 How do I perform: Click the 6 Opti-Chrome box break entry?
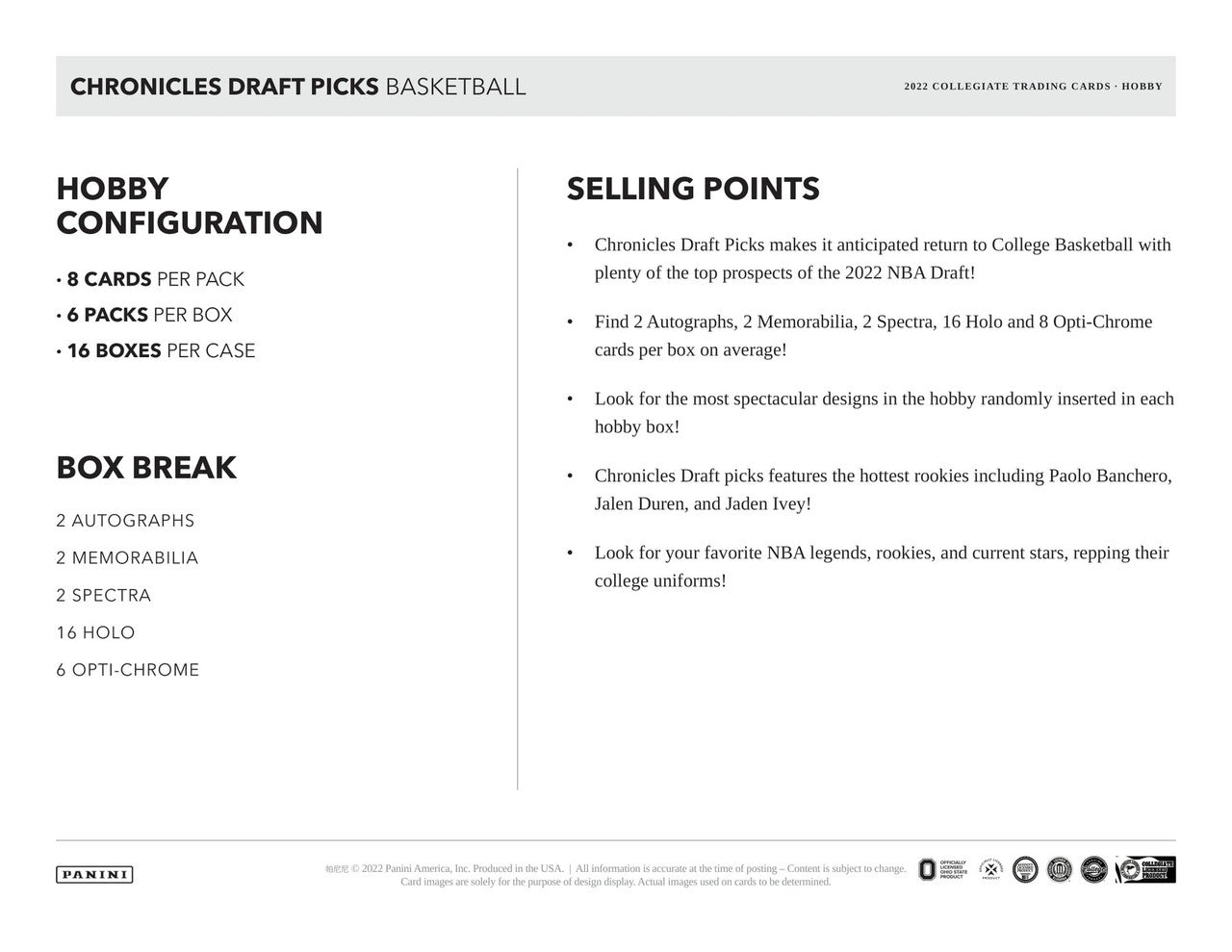pos(128,670)
